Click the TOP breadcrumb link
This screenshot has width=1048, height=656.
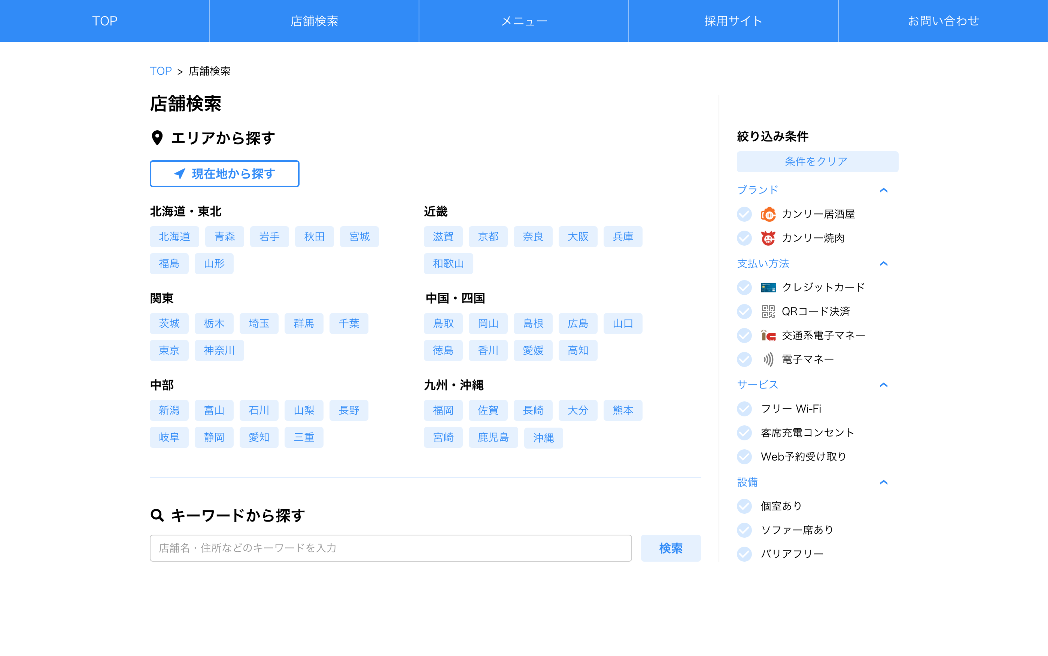[160, 71]
